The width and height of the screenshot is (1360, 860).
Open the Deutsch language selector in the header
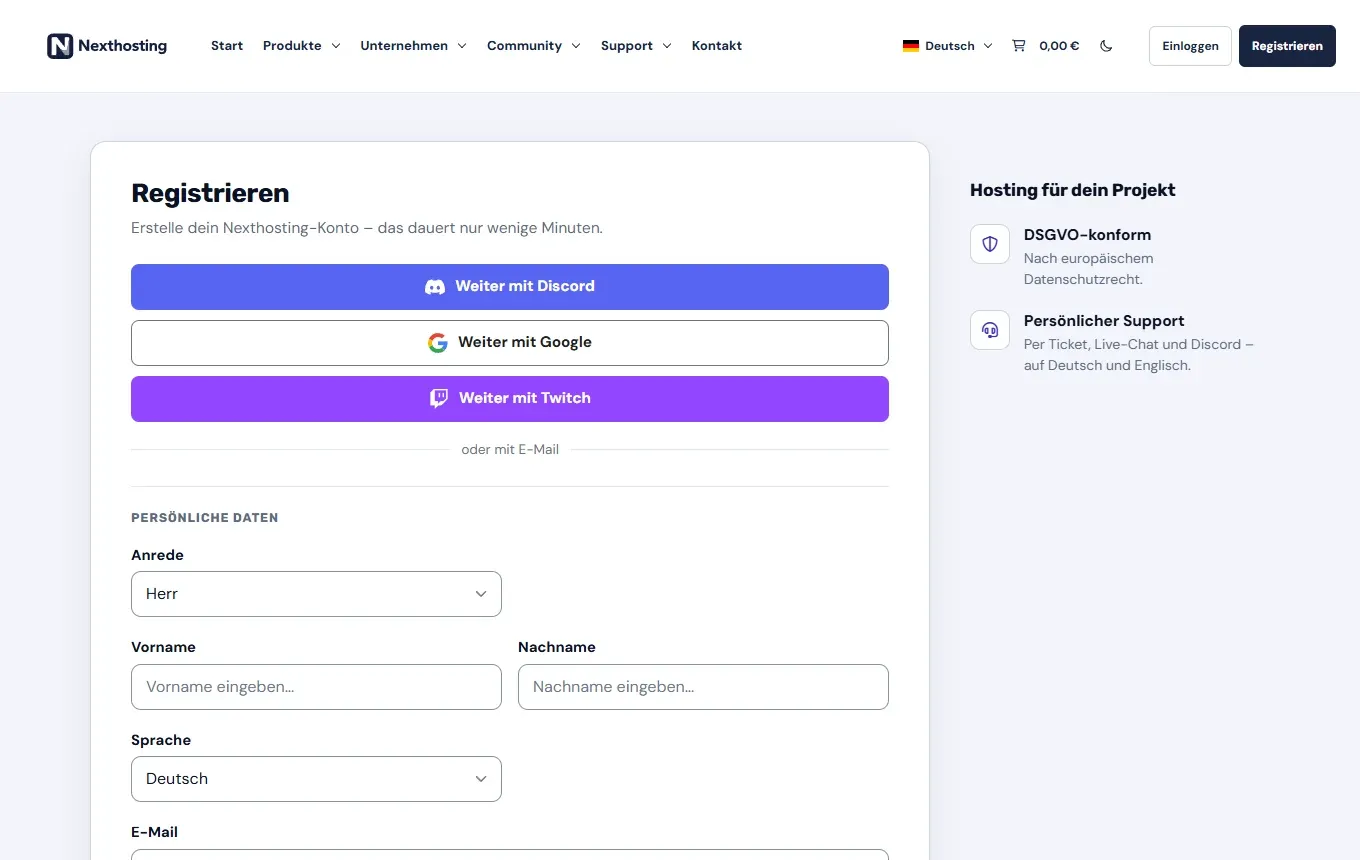(948, 46)
